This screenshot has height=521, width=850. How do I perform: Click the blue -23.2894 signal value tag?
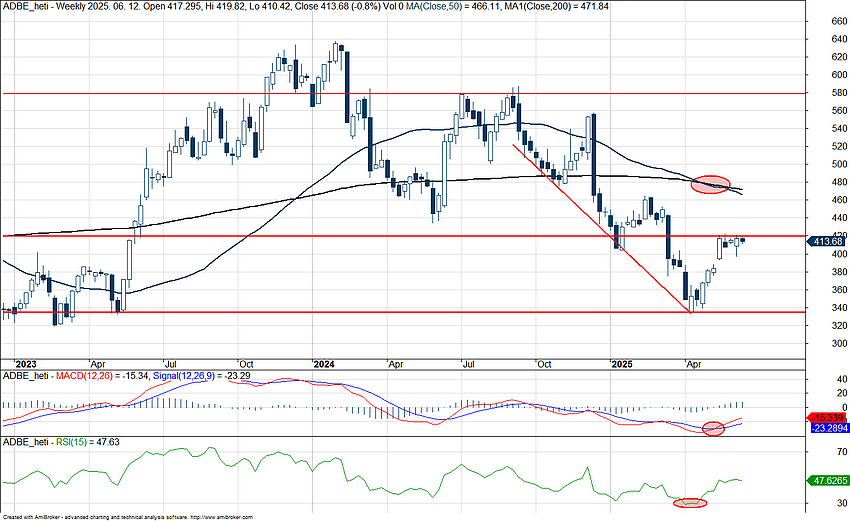(x=829, y=428)
